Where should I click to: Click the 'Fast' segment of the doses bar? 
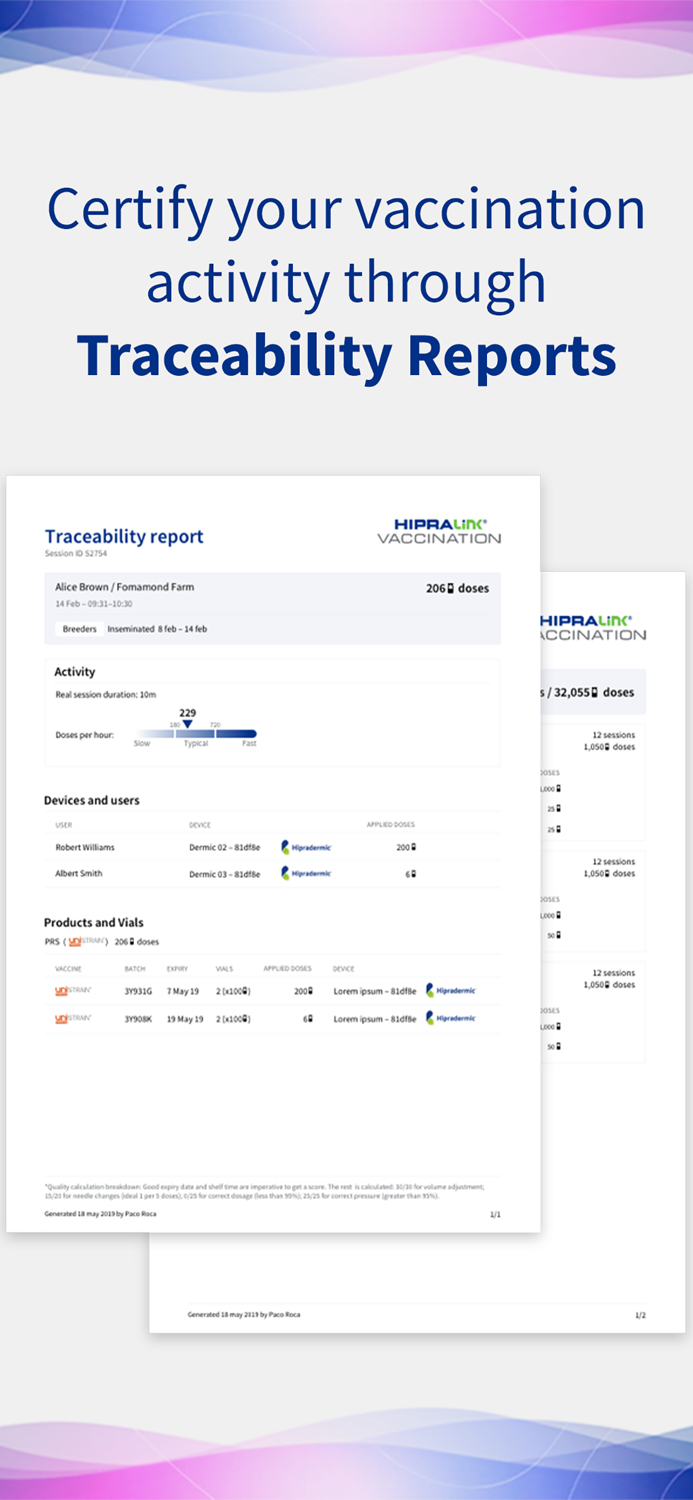(235, 734)
